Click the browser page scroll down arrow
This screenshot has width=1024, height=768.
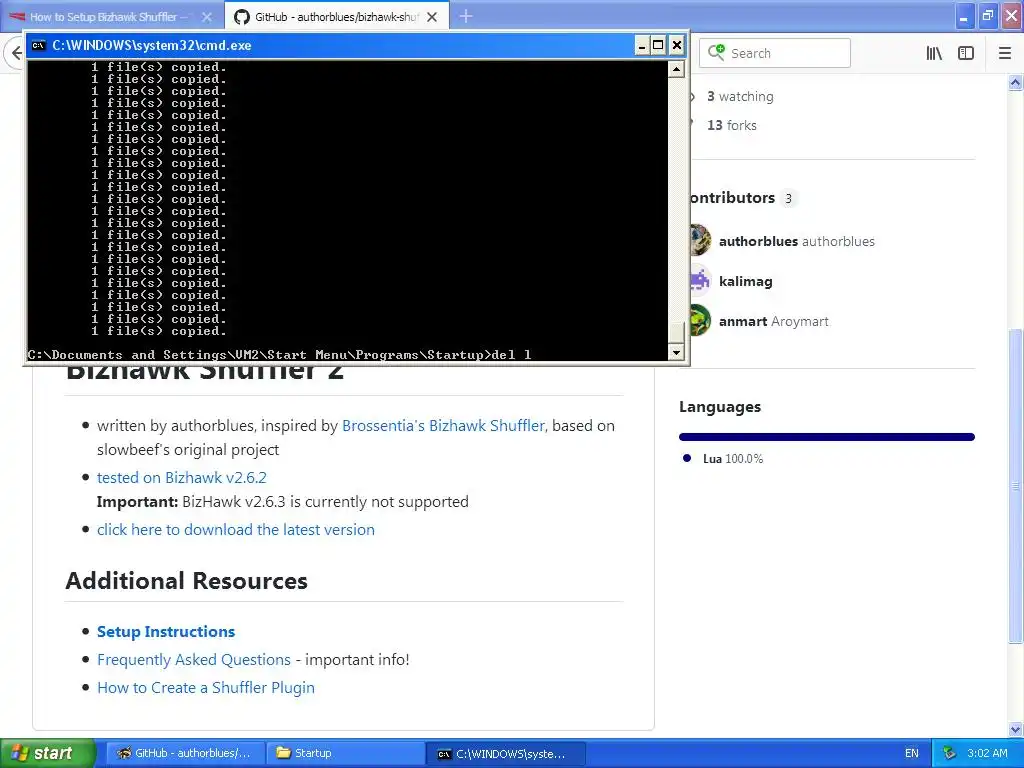[1016, 729]
